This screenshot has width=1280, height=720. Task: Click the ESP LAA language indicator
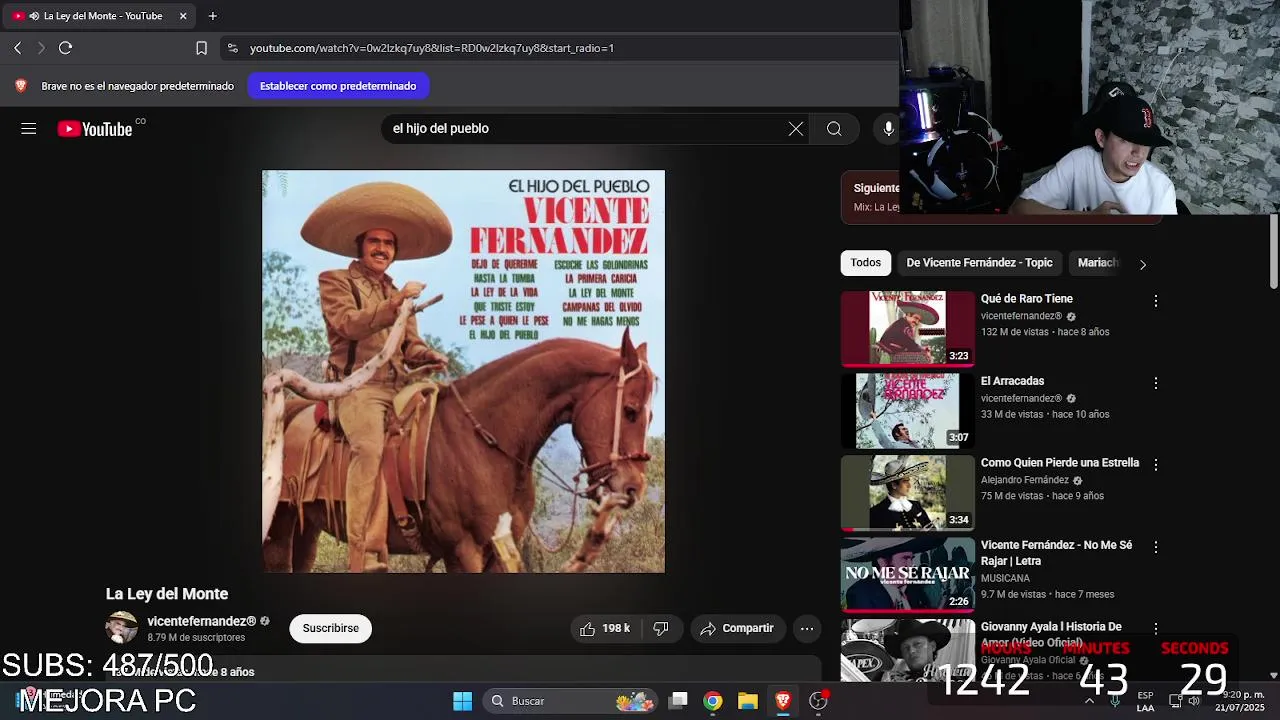coord(1145,701)
